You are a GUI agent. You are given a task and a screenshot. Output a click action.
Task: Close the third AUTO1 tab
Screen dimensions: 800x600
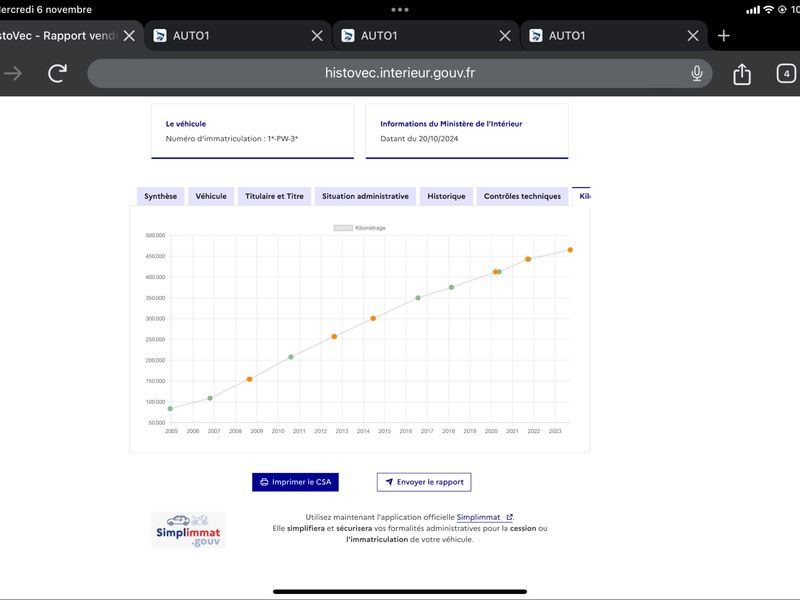[693, 36]
